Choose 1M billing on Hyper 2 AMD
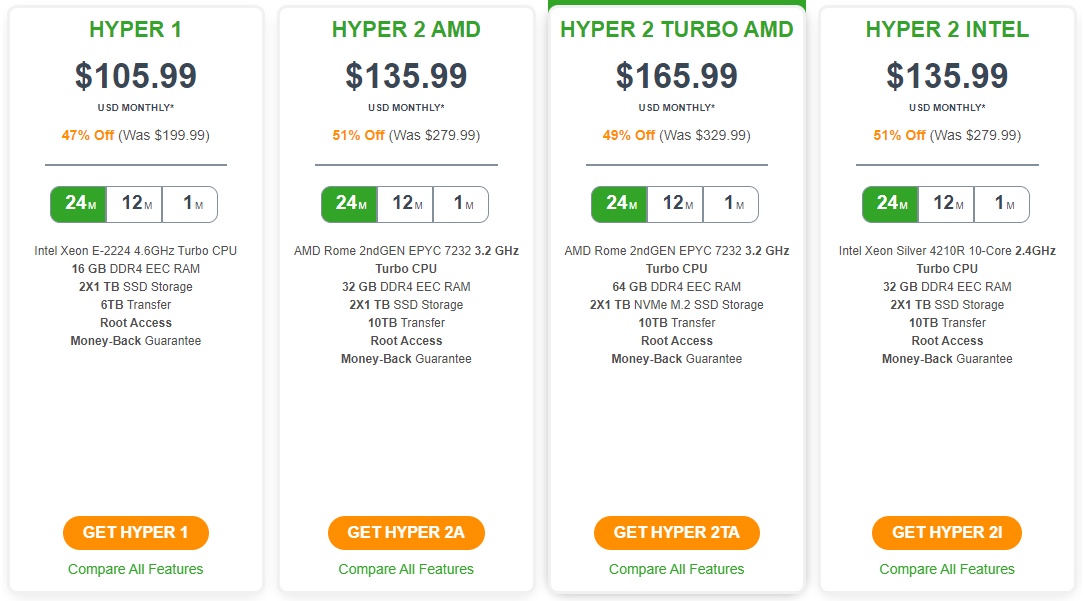Screen dimensions: 1083x601 click(x=461, y=204)
